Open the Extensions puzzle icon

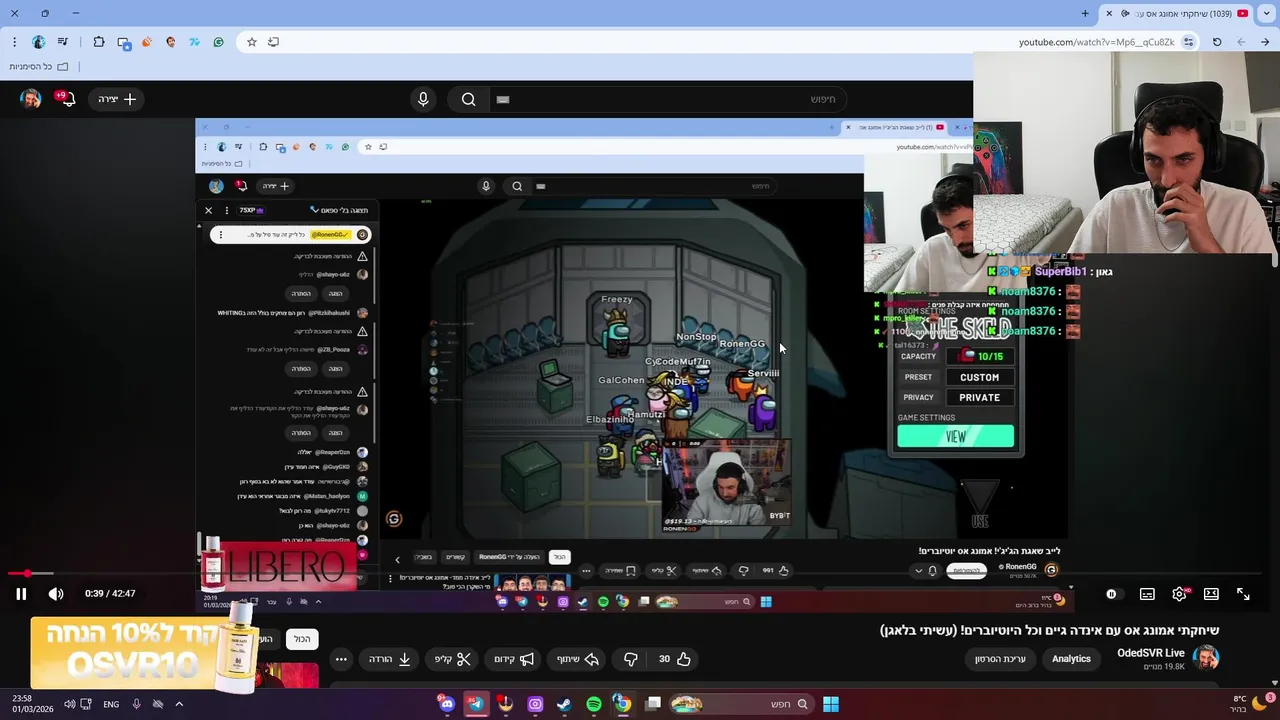[x=98, y=42]
